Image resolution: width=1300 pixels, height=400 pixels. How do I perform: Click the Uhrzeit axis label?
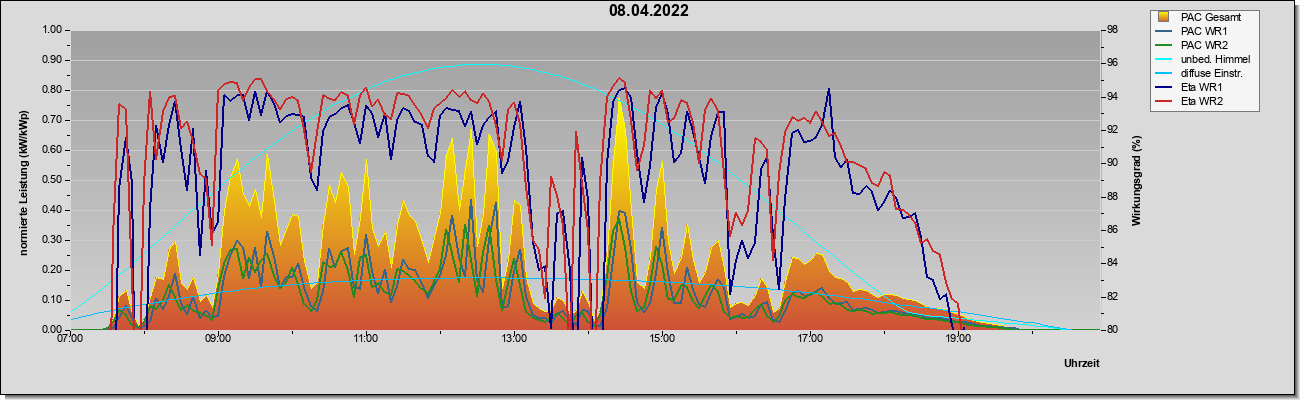[x=1082, y=363]
